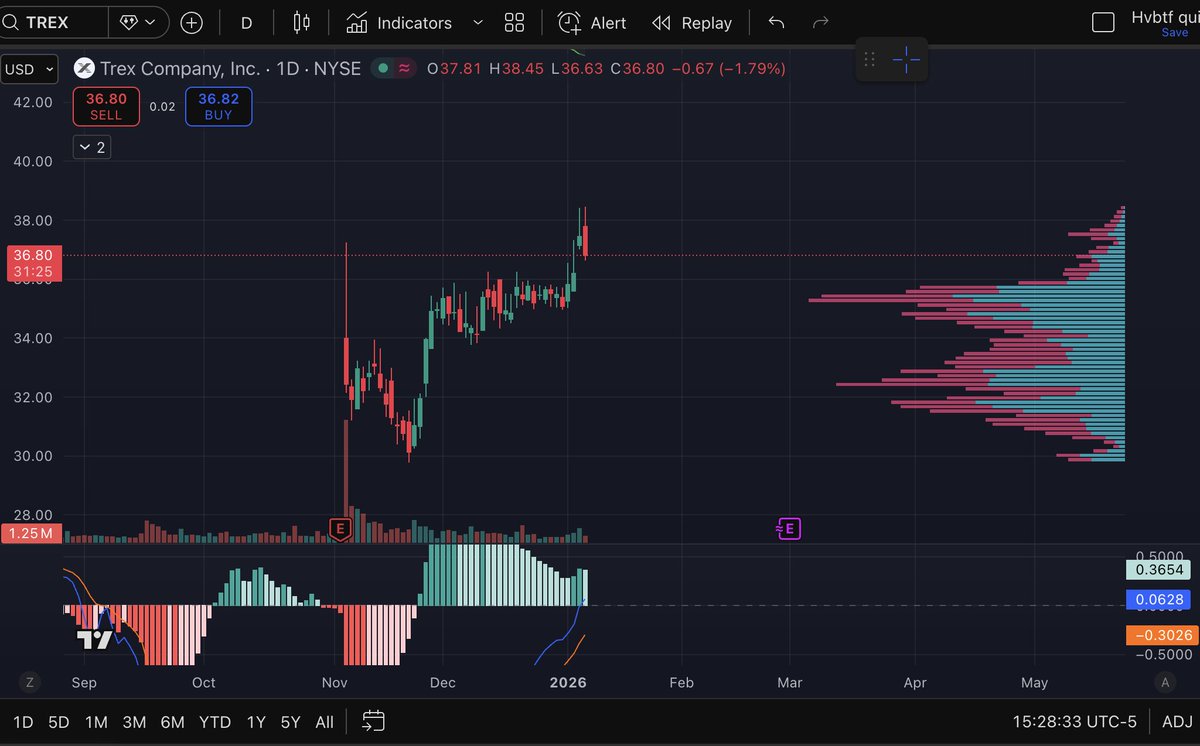
Task: Grab the floating toolbar drag handle
Action: point(869,60)
